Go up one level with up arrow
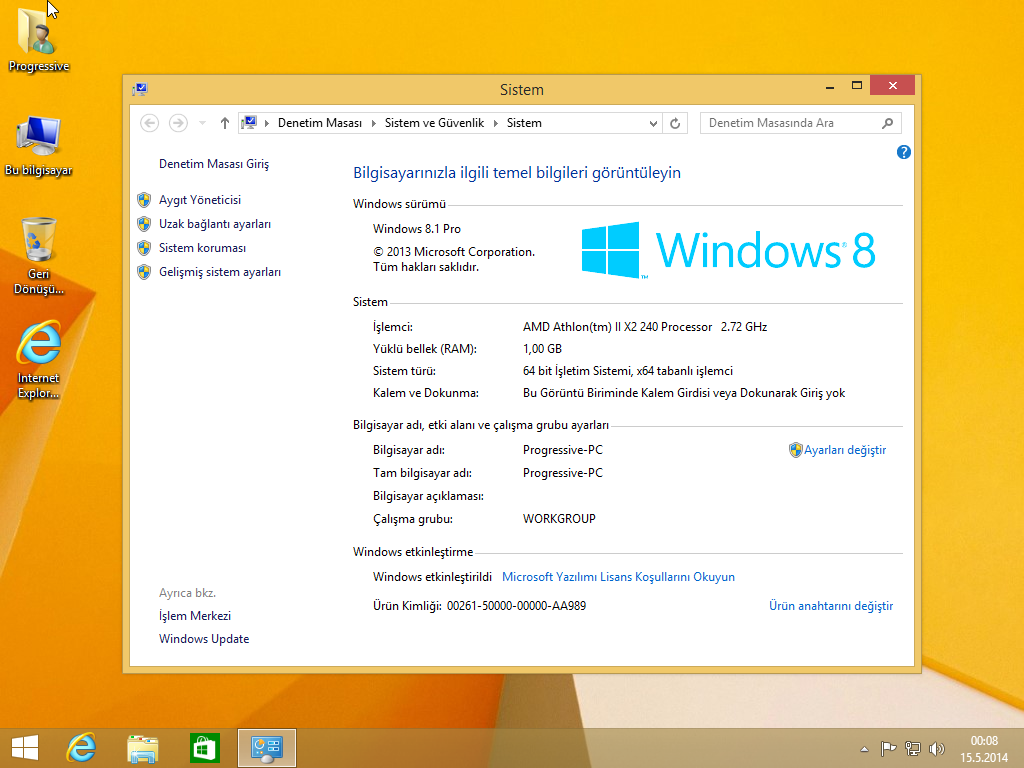The height and width of the screenshot is (768, 1024). 224,123
